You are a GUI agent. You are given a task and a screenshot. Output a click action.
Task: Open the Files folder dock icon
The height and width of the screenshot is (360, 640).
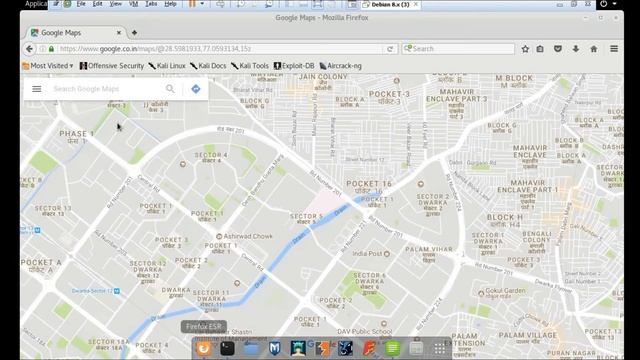[251, 348]
